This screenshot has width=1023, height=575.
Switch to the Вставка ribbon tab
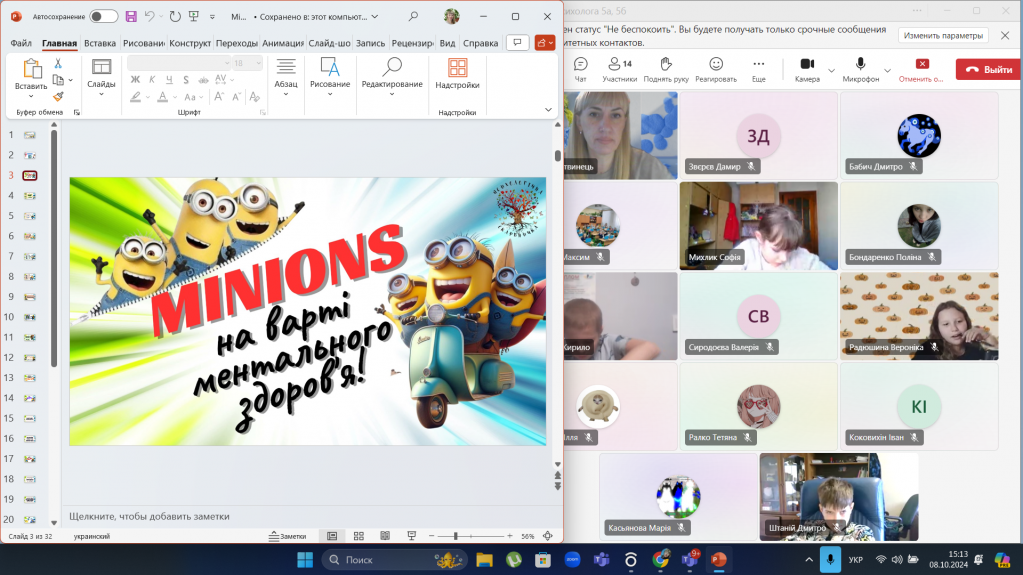[x=100, y=43]
